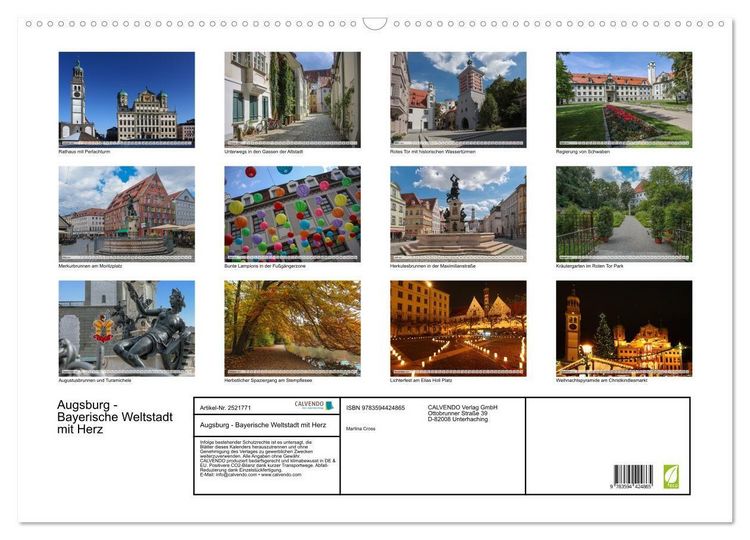Open the Rotes Tor water towers photo
The height and width of the screenshot is (540, 750).
[458, 99]
